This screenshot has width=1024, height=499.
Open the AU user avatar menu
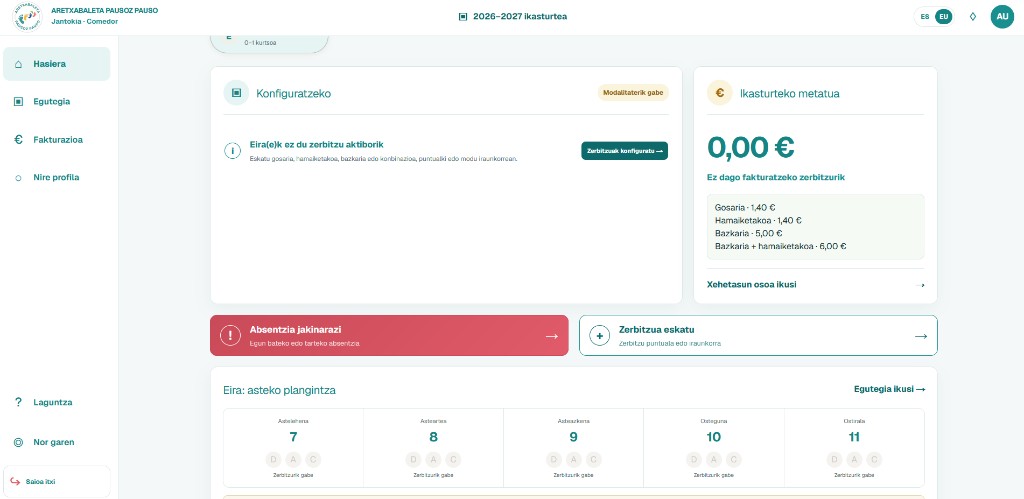point(1002,16)
